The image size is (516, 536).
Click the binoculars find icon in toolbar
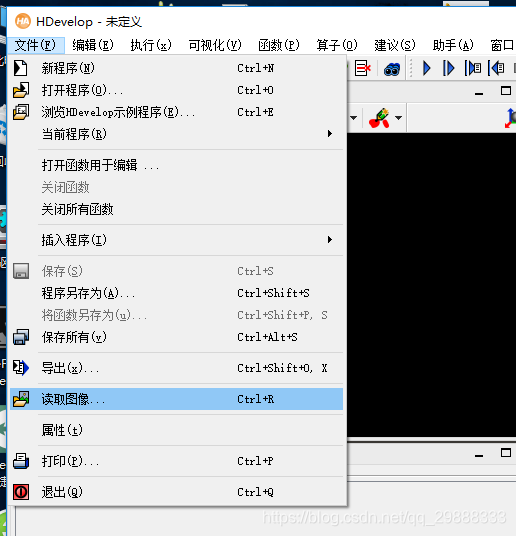click(392, 69)
